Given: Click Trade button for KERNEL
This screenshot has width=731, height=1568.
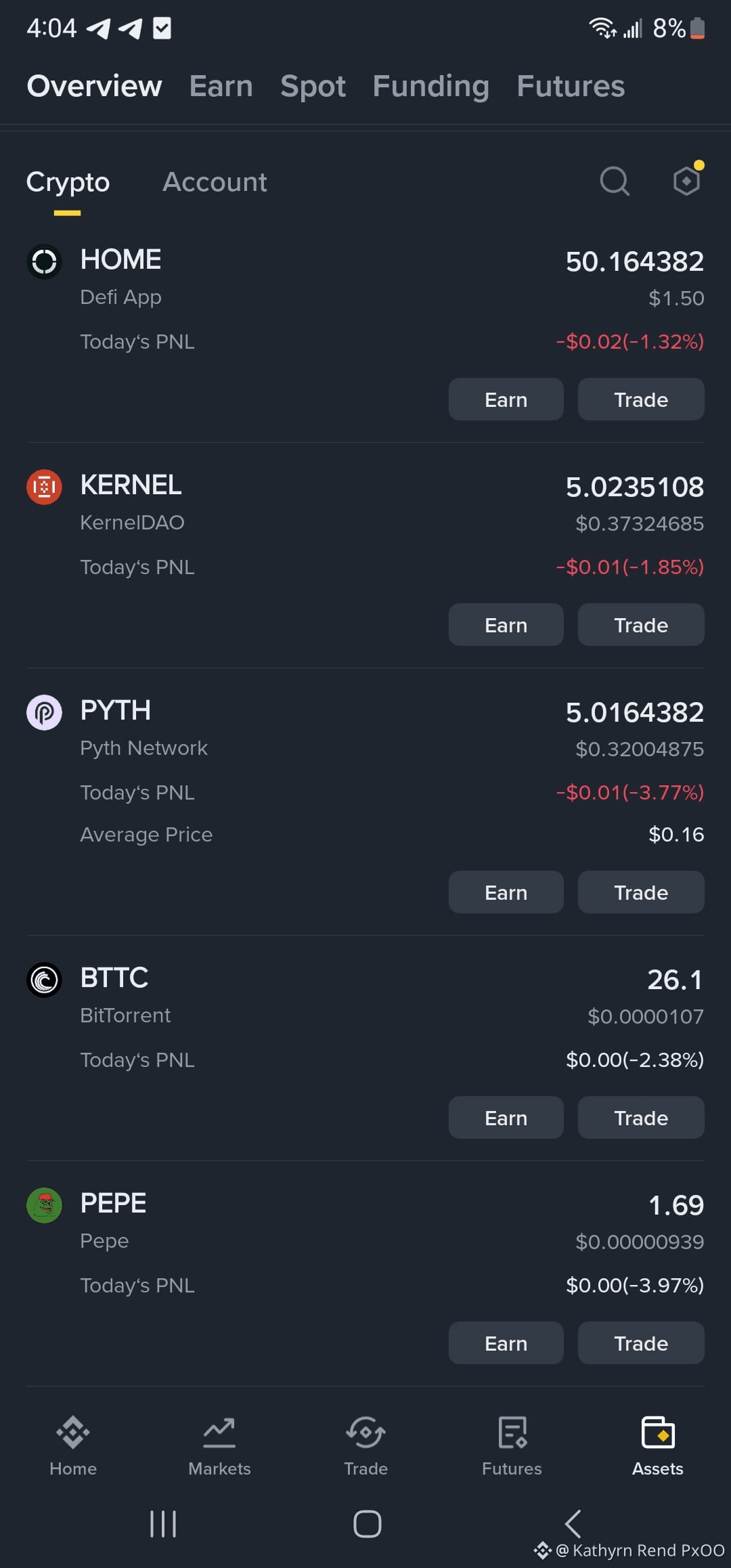Looking at the screenshot, I should coord(641,625).
